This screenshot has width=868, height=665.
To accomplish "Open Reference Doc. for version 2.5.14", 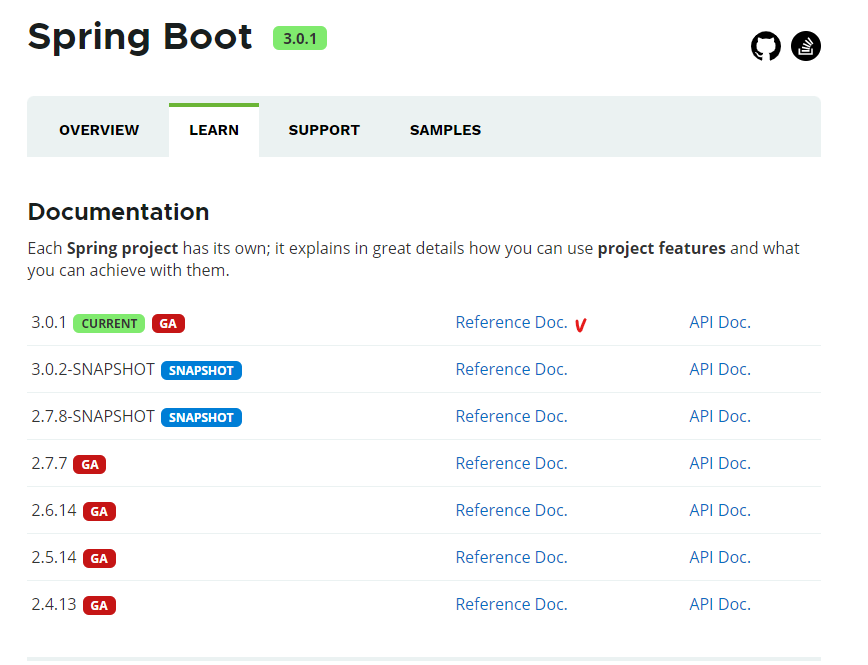I will pos(512,558).
